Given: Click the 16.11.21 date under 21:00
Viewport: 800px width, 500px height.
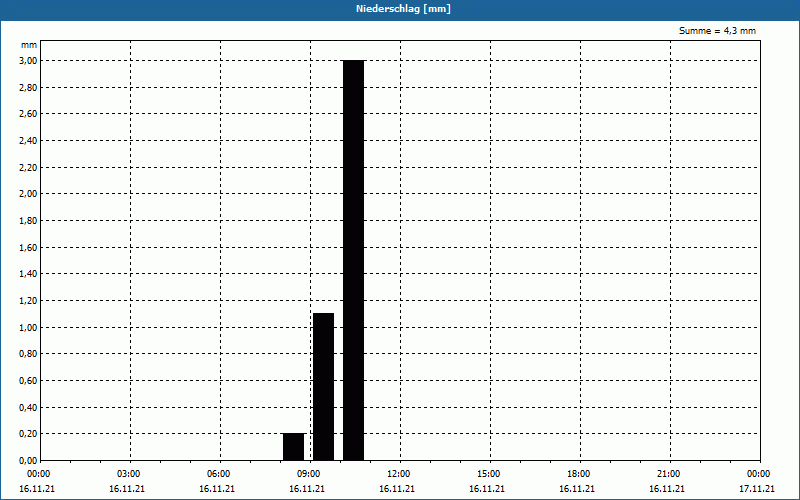Looking at the screenshot, I should 667,489.
